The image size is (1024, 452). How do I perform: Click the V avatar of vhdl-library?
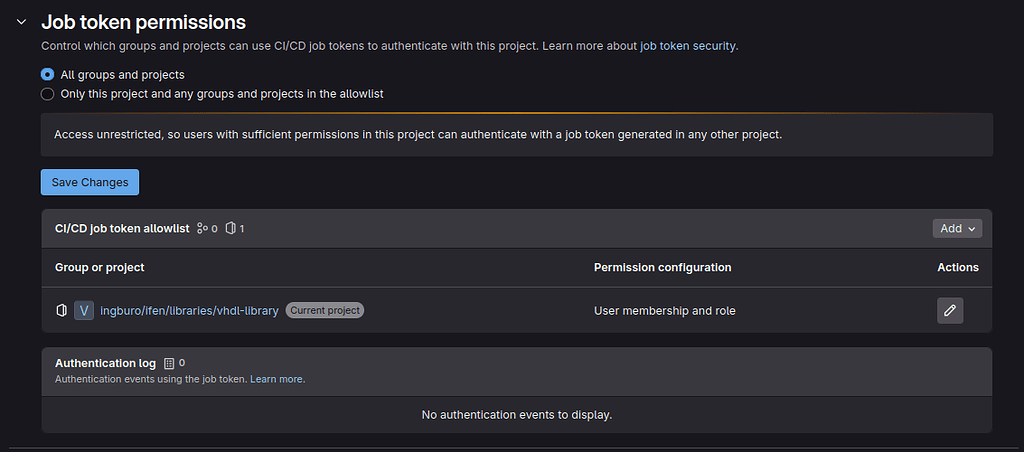[x=84, y=311]
